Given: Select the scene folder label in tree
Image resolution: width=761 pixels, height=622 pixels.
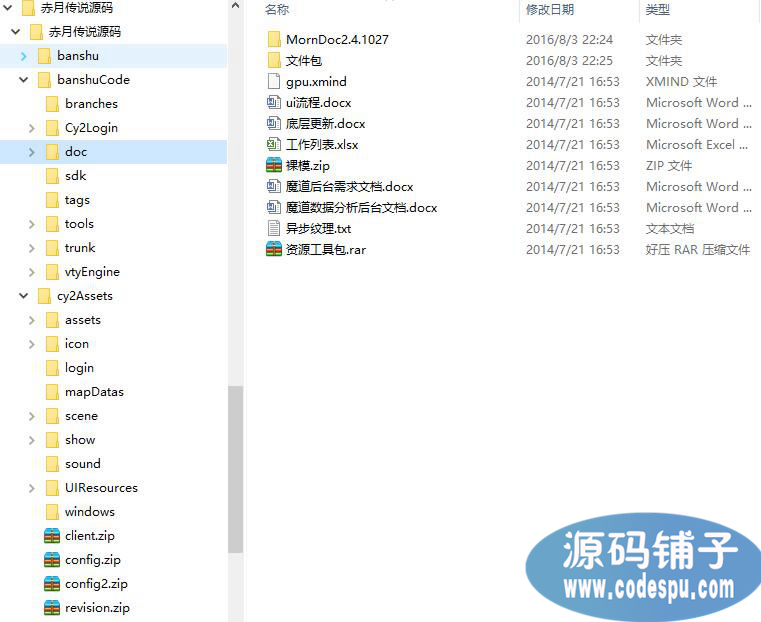Looking at the screenshot, I should [x=82, y=416].
